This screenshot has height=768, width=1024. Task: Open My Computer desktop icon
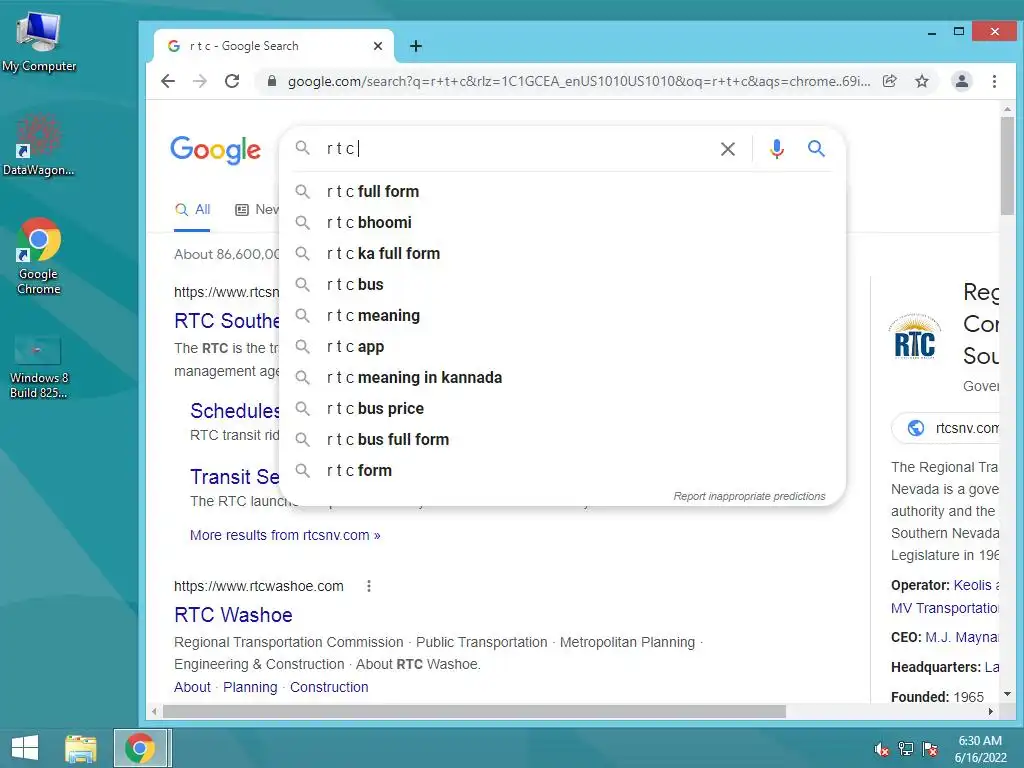(39, 40)
